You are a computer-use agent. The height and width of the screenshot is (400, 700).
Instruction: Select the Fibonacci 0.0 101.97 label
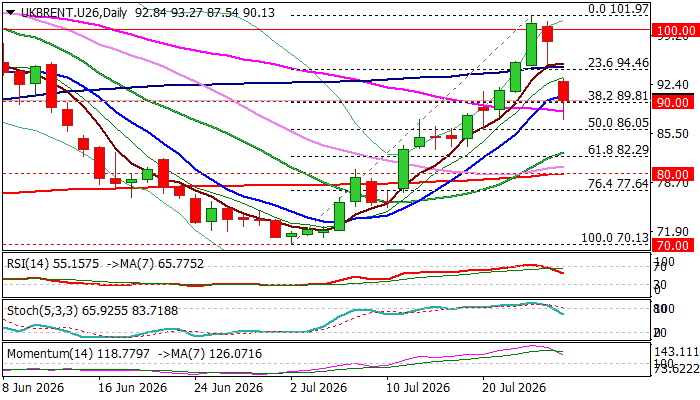618,8
